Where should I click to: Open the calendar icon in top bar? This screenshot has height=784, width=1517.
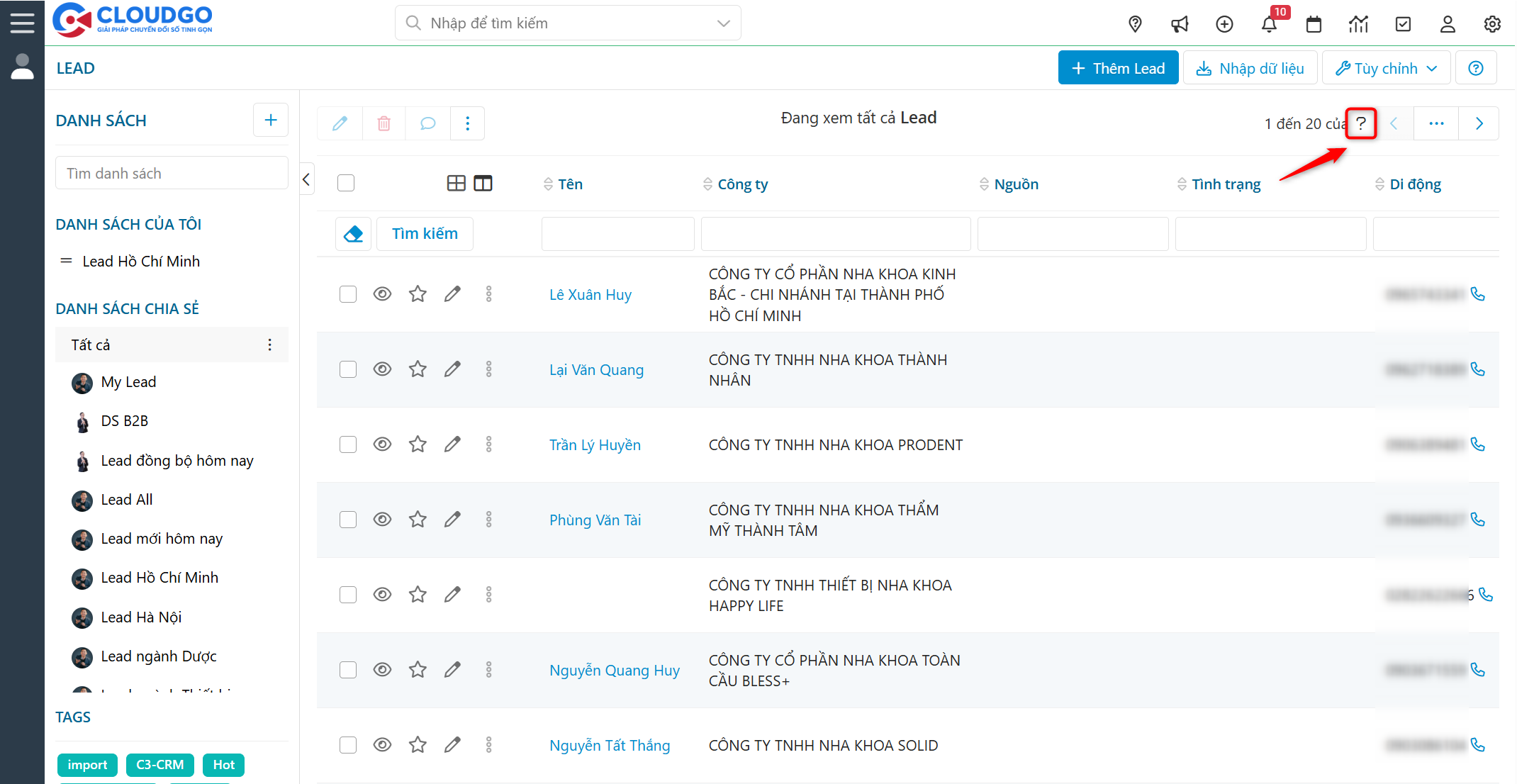[1314, 24]
